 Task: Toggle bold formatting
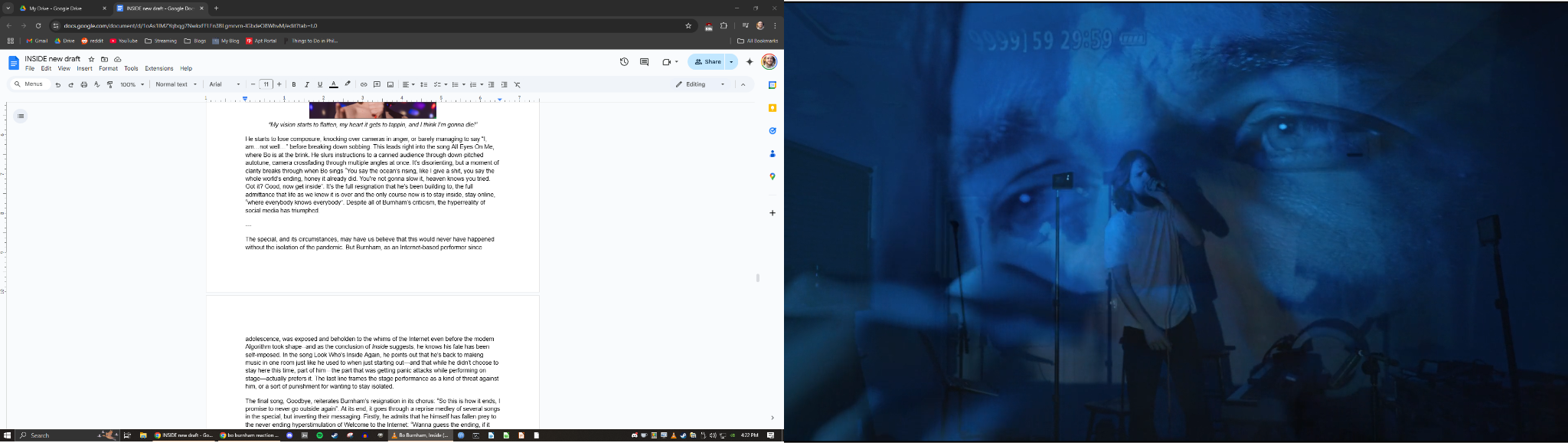[293, 84]
